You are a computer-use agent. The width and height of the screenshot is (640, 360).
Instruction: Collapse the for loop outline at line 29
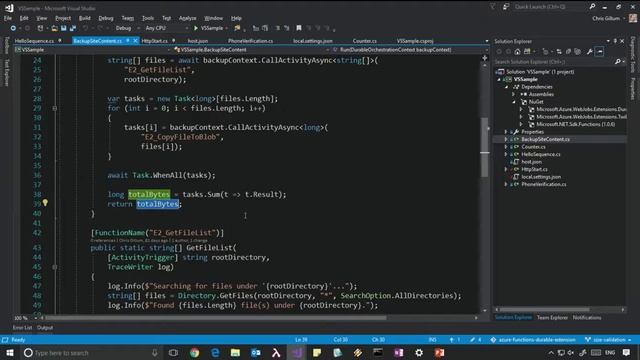click(x=55, y=108)
